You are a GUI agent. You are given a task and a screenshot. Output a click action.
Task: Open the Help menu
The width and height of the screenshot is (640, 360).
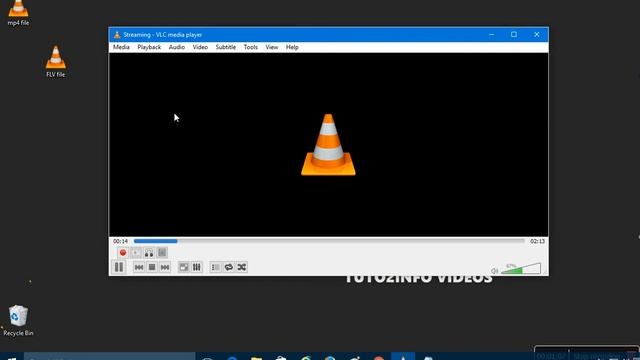click(x=292, y=47)
